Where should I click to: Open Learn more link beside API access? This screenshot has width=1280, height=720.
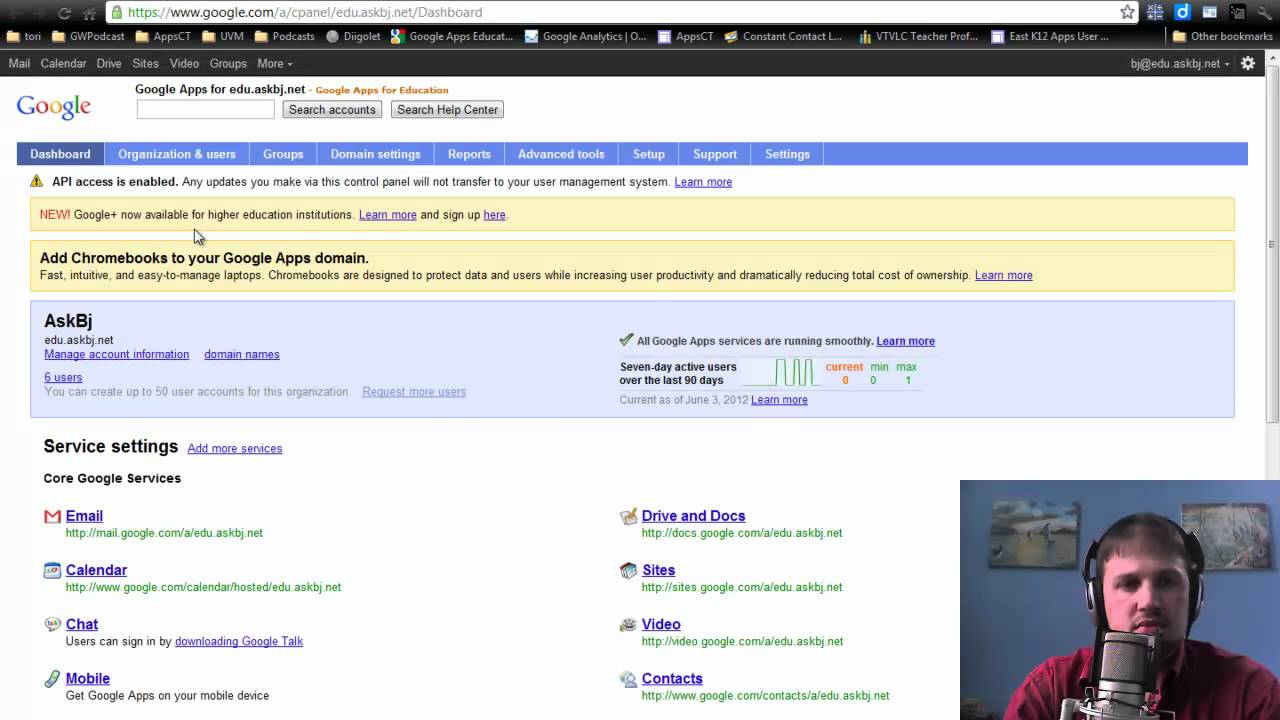[x=703, y=182]
